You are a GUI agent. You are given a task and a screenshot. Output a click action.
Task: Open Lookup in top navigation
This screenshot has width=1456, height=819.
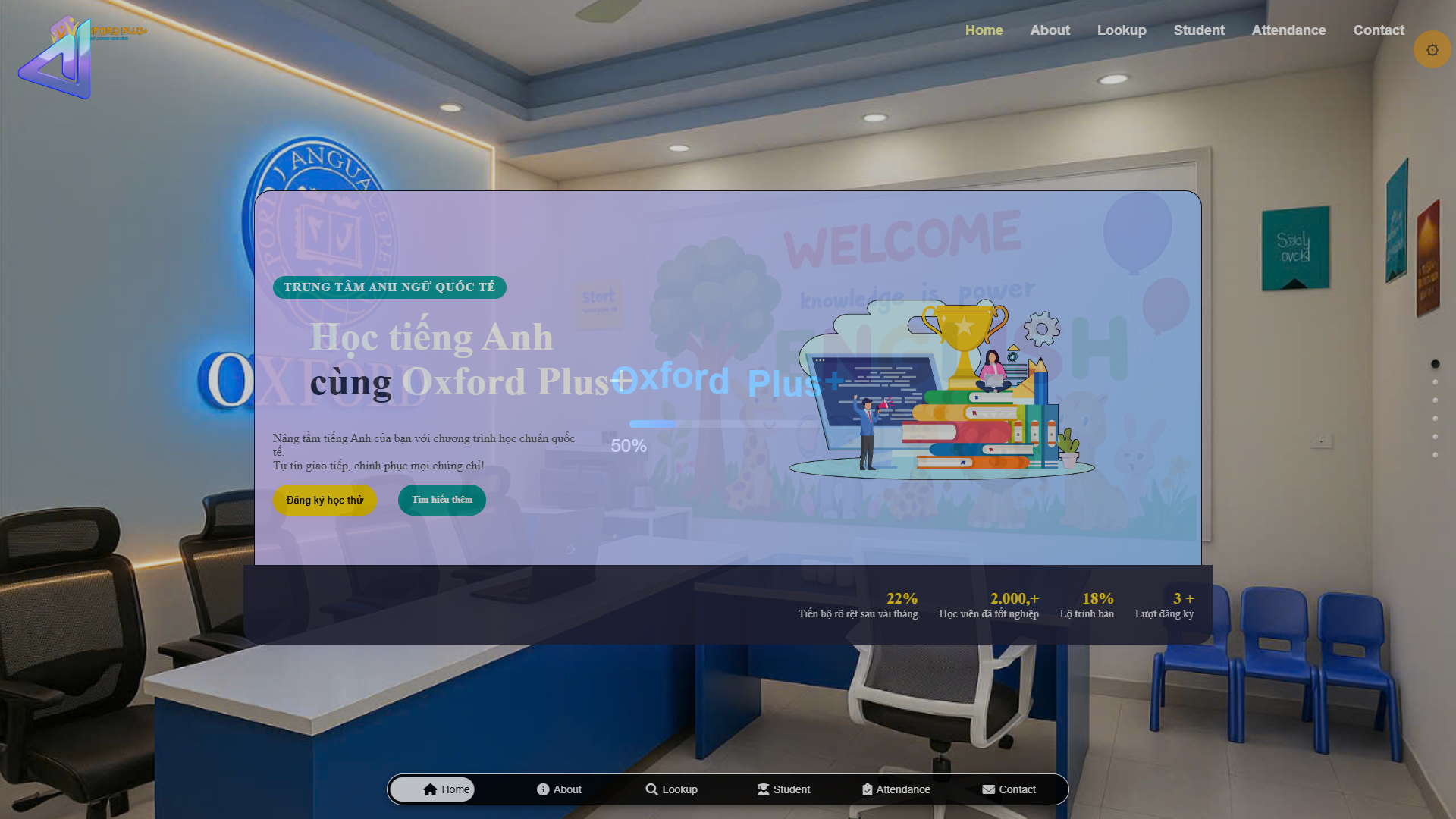click(1121, 30)
